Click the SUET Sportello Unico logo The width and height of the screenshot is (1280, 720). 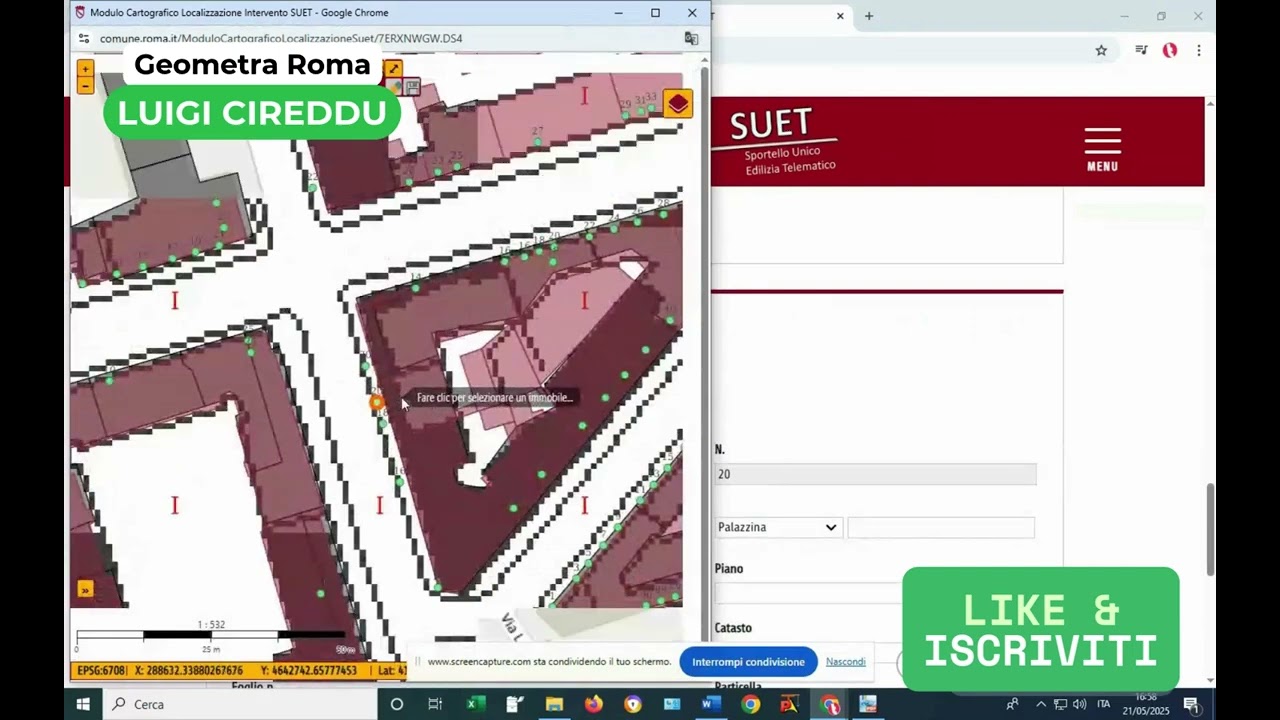[x=785, y=143]
